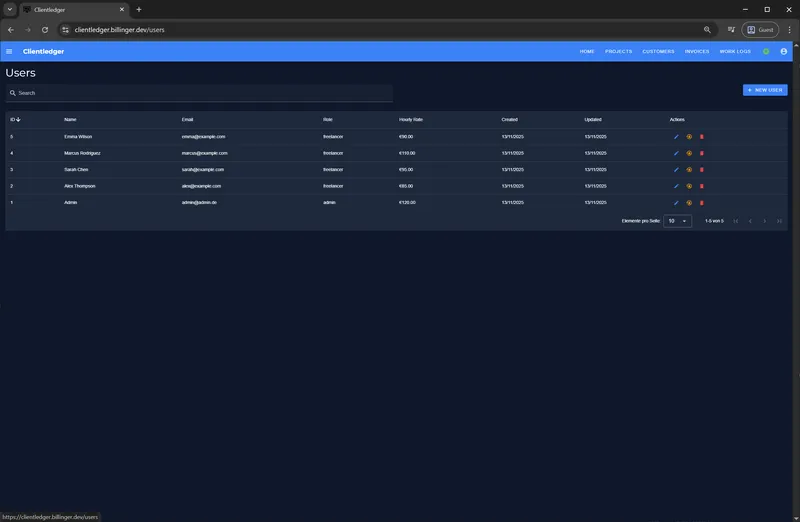
Task: Edit Emma Wilson with the pencil icon
Action: [676, 137]
